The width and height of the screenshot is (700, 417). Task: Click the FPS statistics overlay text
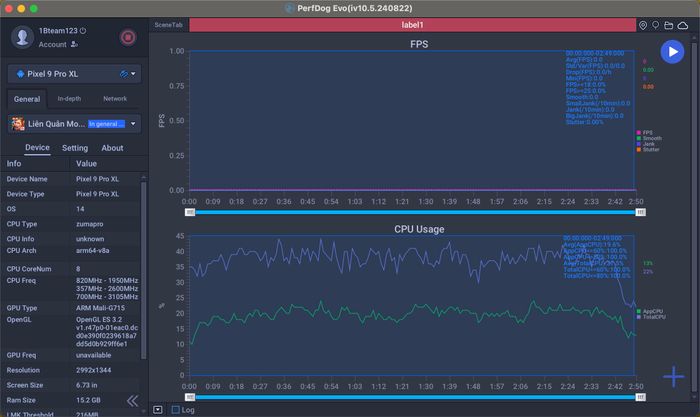coord(598,88)
